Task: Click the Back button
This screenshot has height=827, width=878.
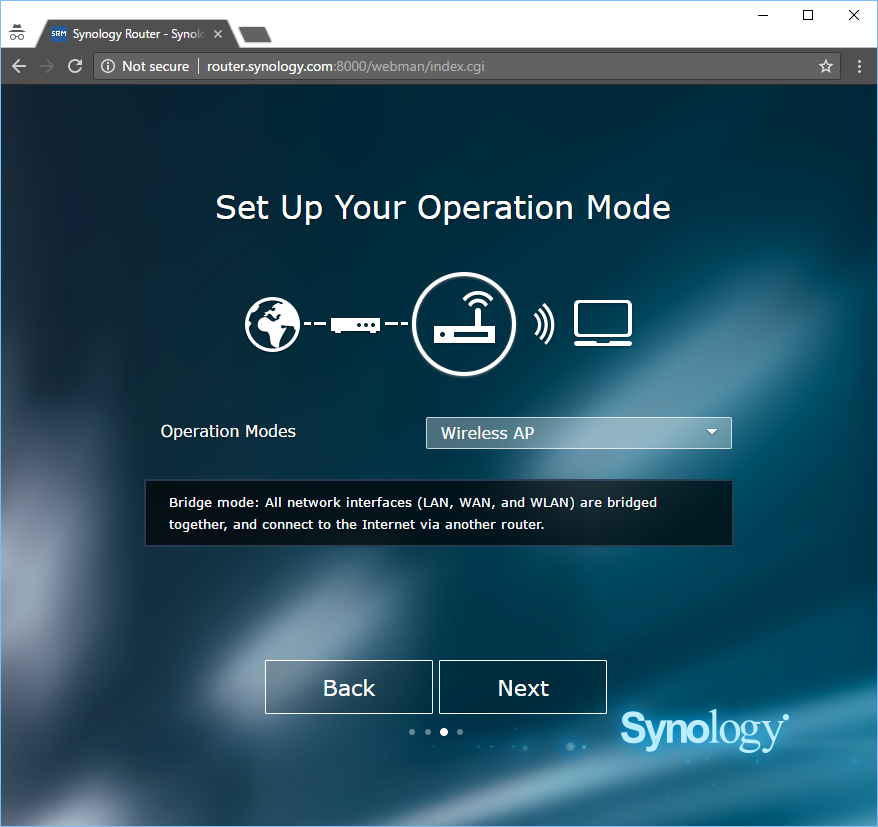Action: point(349,687)
